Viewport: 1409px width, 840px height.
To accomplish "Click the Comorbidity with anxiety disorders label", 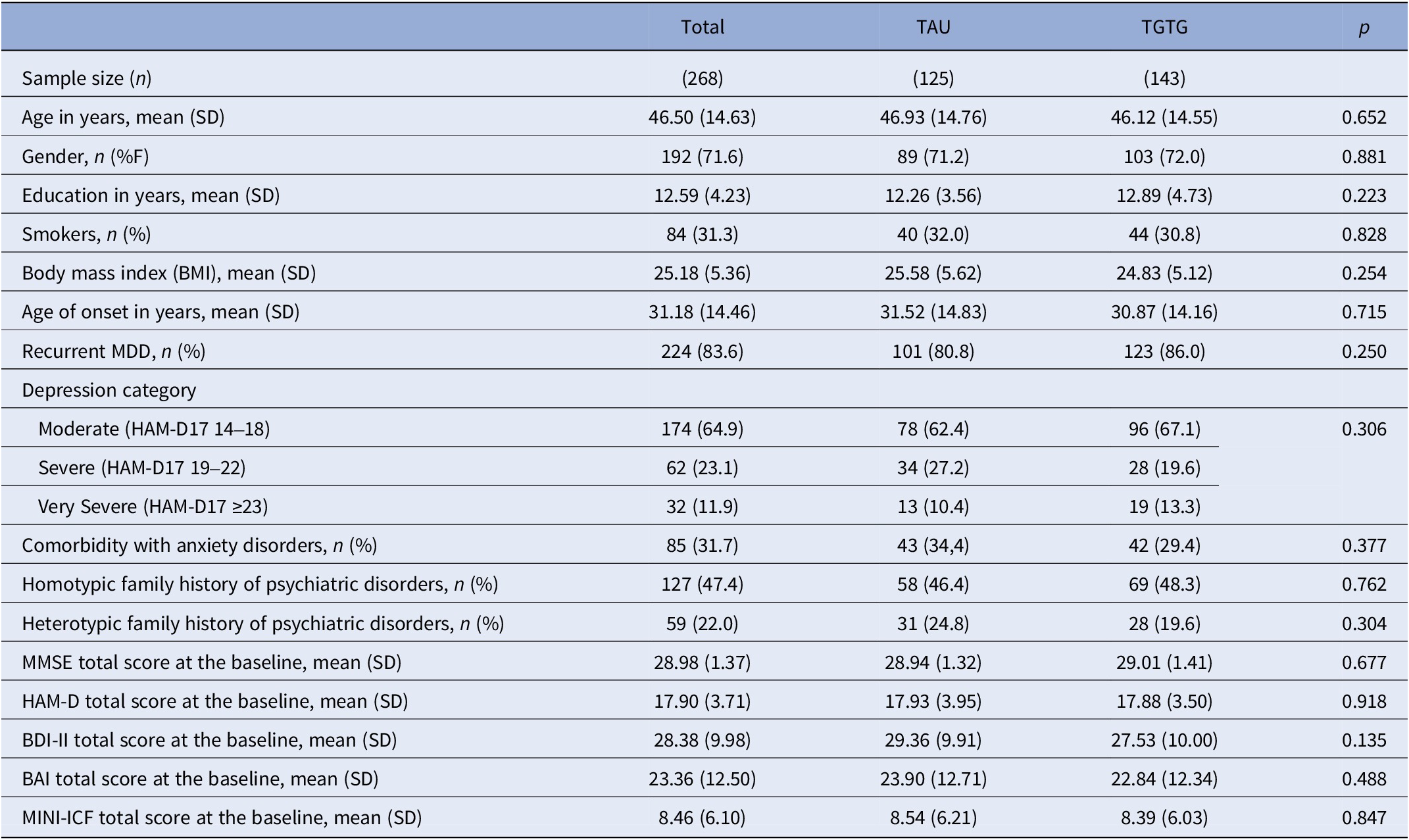I will (x=199, y=545).
